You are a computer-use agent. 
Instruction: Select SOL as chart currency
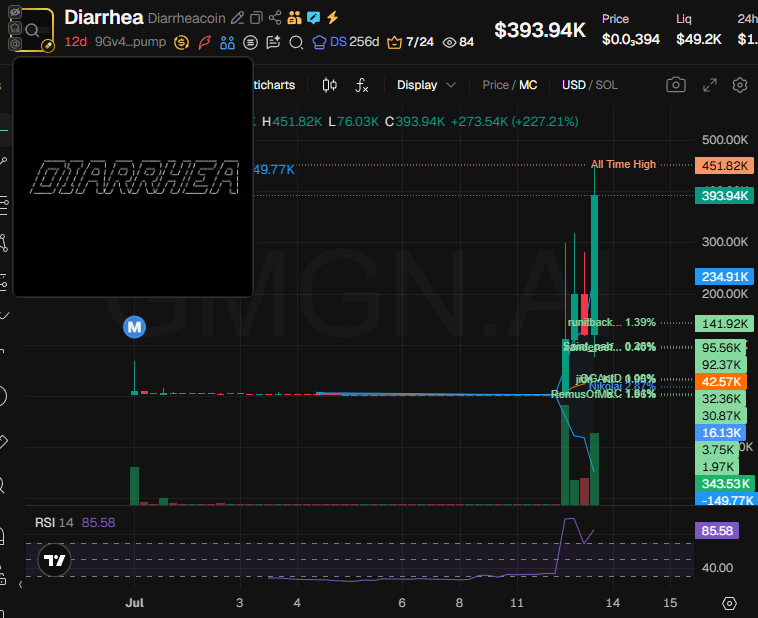click(606, 85)
